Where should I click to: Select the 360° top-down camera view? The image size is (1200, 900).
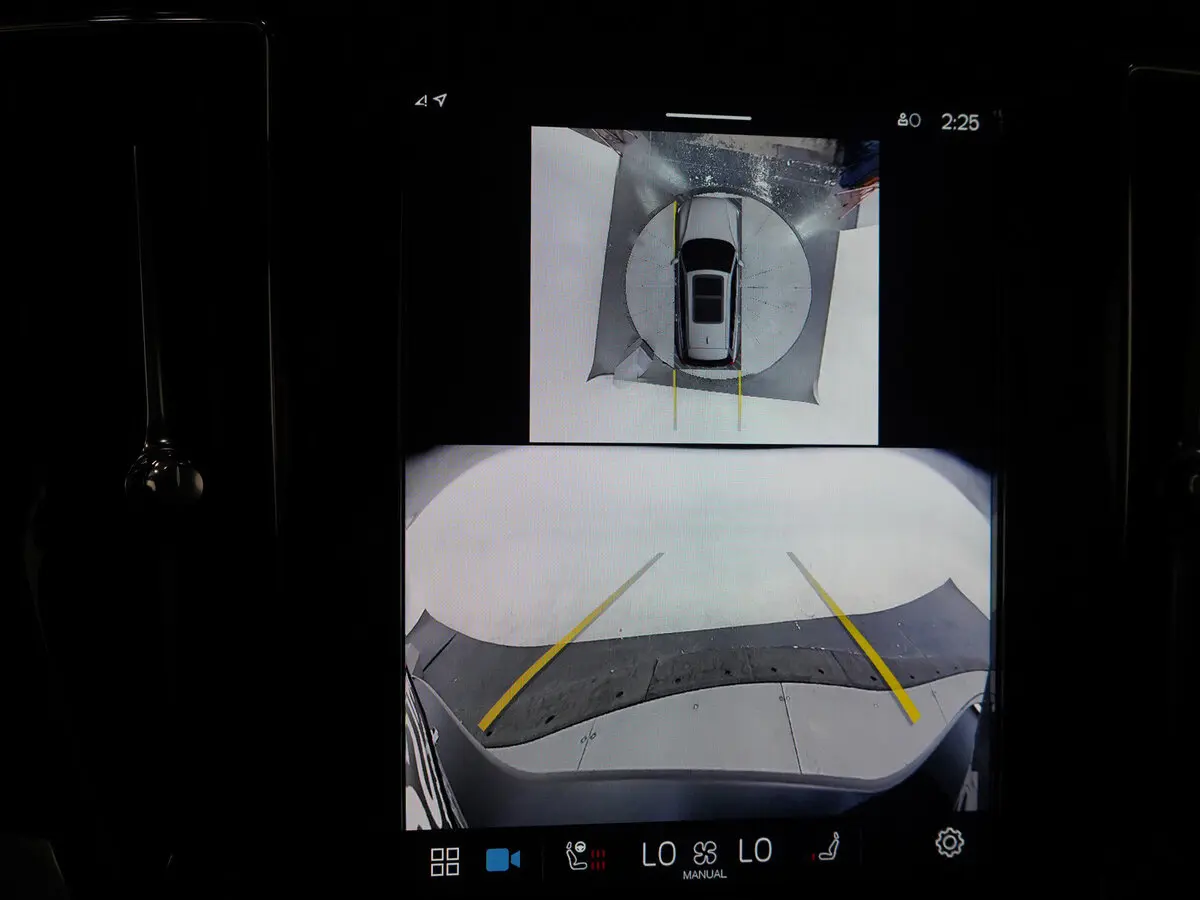point(704,285)
